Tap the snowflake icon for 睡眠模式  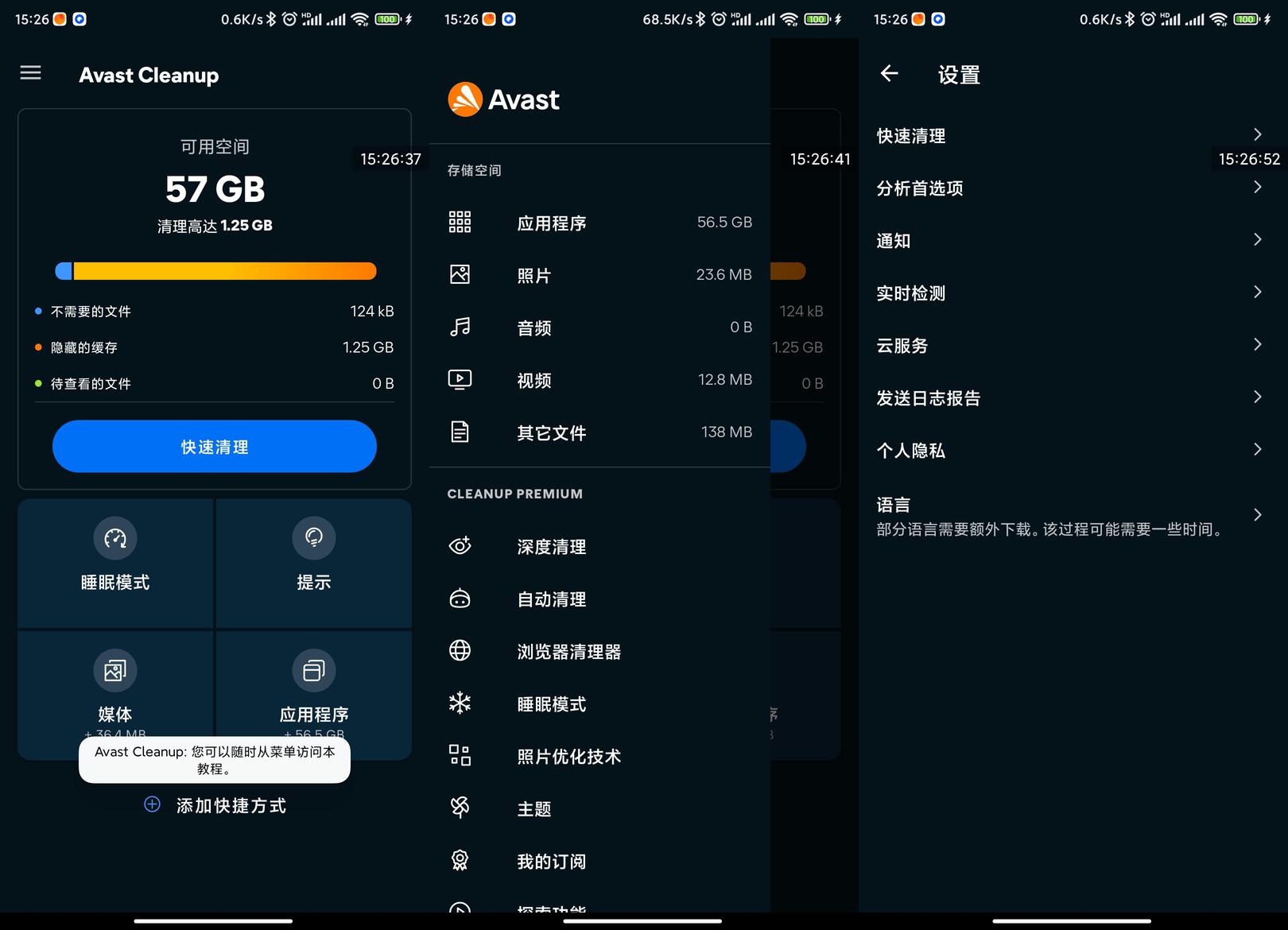pos(460,703)
